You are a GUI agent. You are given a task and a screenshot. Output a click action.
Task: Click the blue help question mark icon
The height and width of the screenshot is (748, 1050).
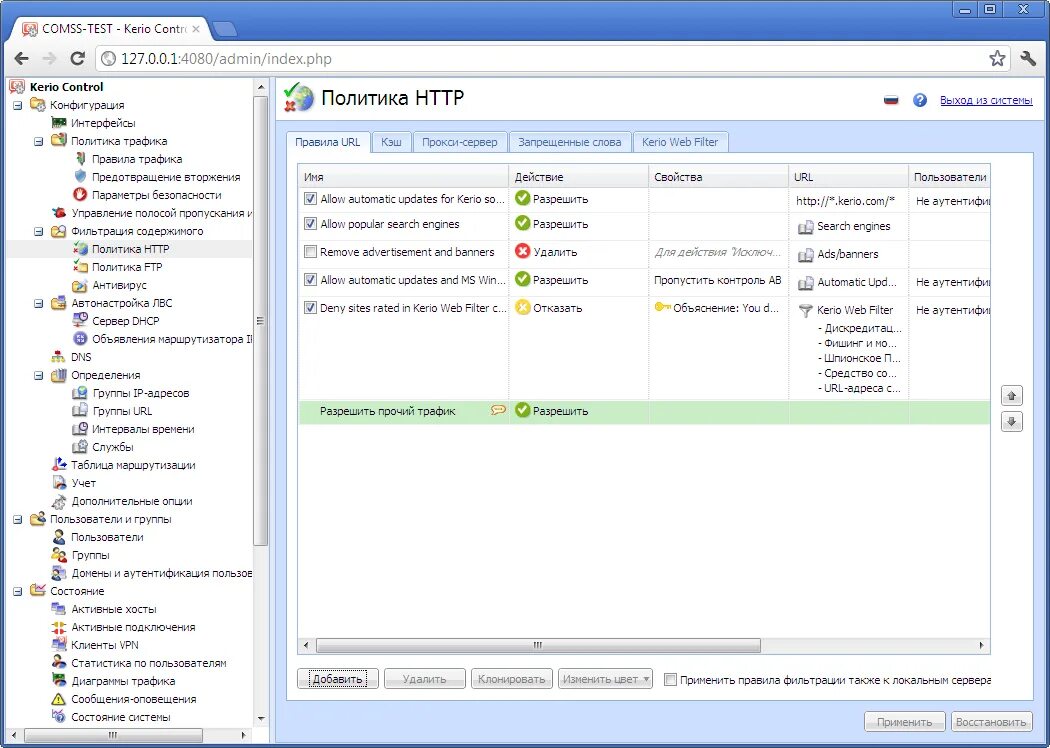tap(920, 100)
